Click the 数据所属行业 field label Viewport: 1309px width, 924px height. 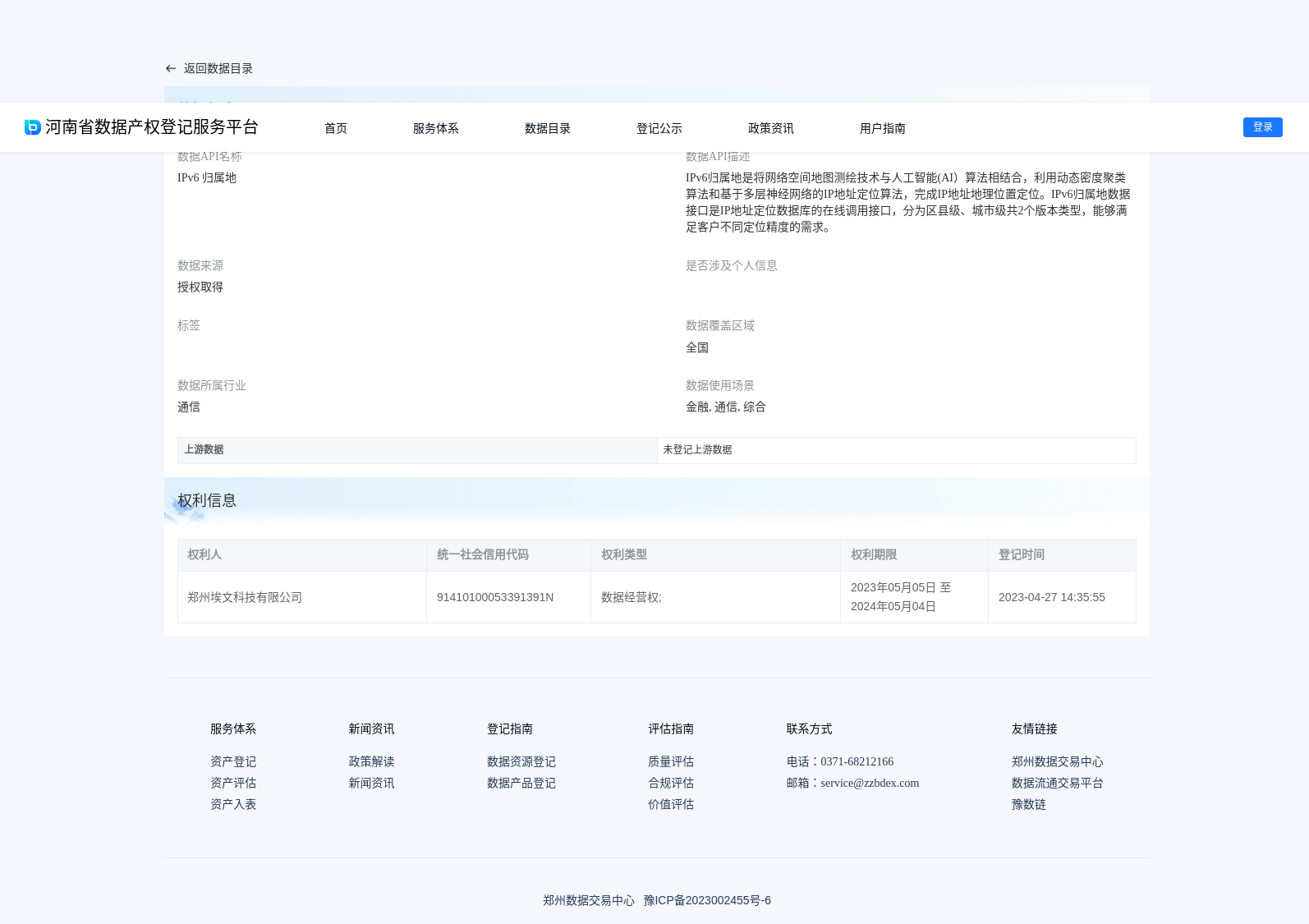coord(212,386)
